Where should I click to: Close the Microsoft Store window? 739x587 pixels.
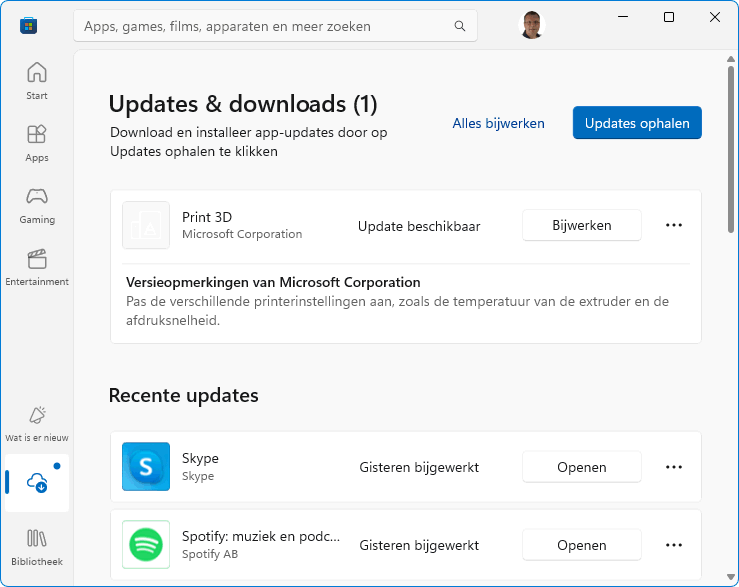click(714, 17)
